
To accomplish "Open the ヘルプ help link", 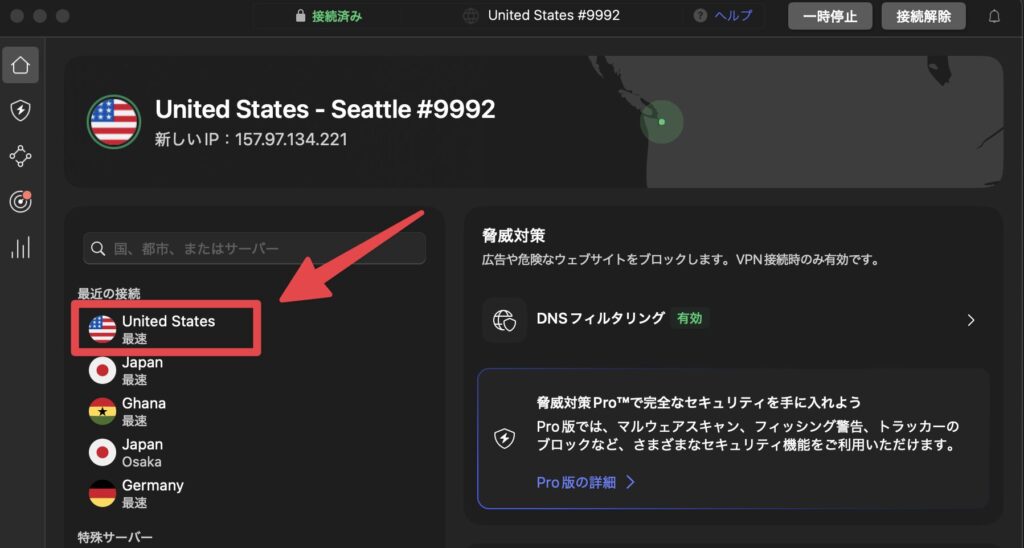I will (733, 16).
